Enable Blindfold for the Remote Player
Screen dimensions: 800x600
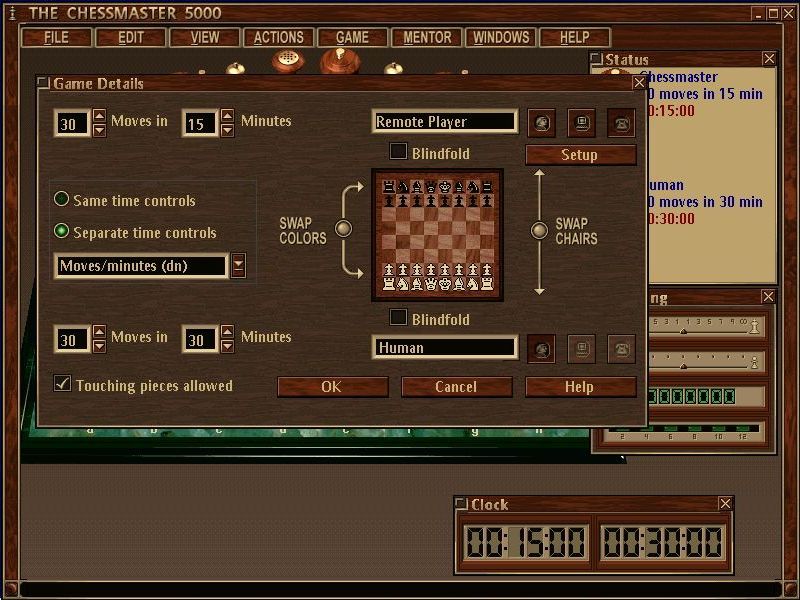(x=397, y=153)
